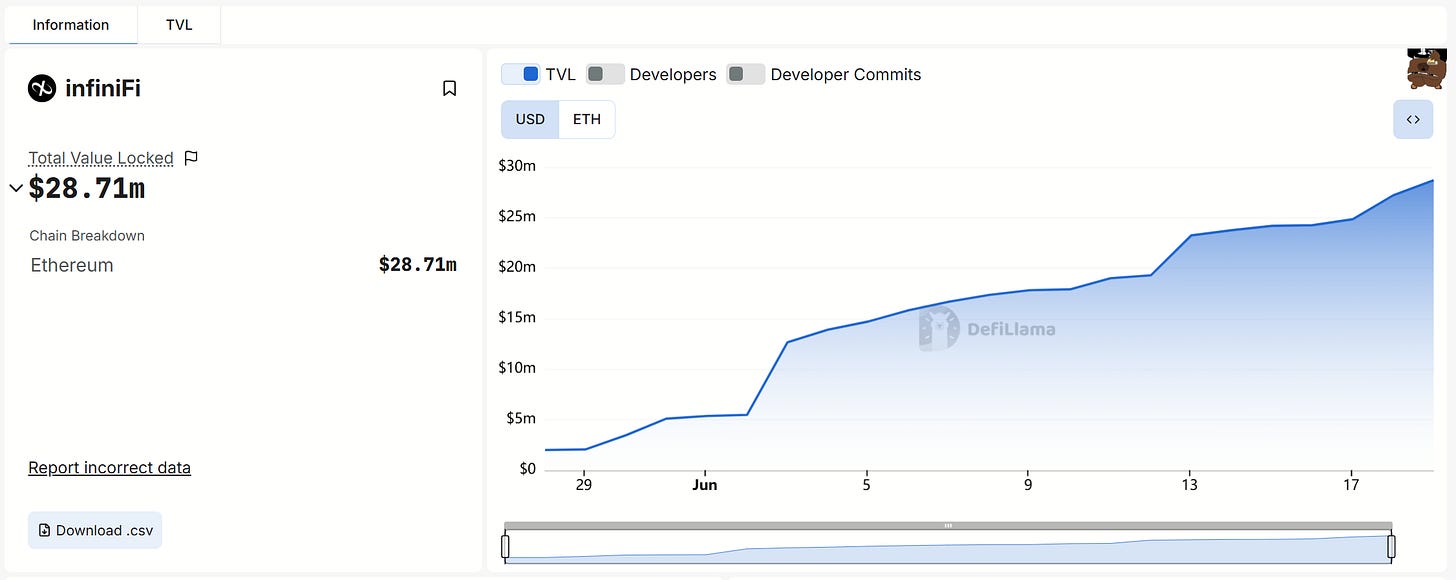Click the $28.71m total value figure
The width and height of the screenshot is (1456, 580).
pos(87,188)
